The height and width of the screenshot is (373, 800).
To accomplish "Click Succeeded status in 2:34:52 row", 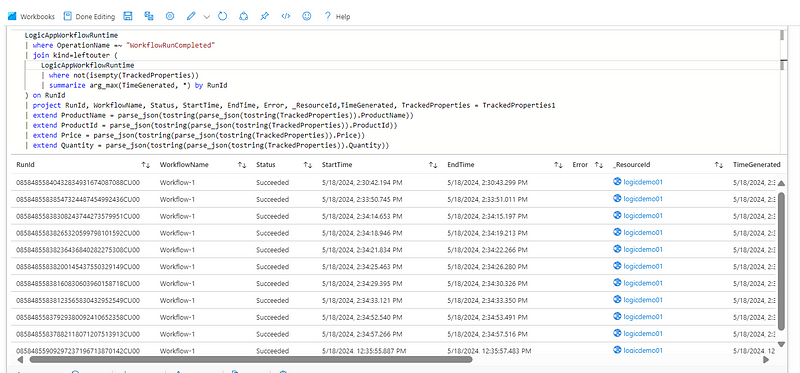I will pos(272,317).
